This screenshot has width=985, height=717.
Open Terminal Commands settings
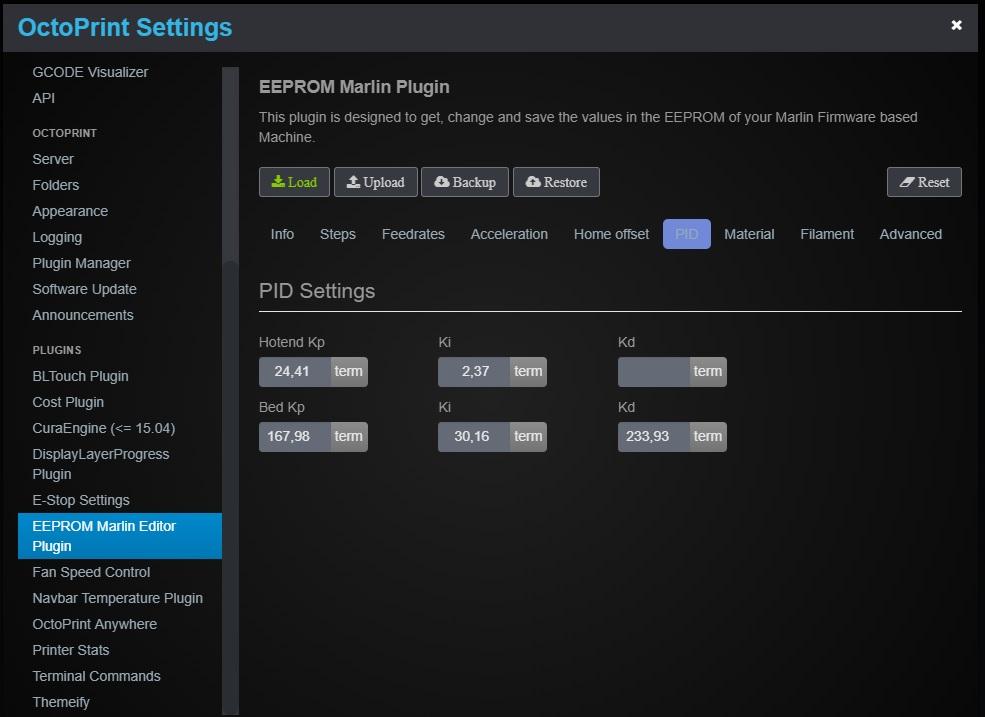[96, 676]
